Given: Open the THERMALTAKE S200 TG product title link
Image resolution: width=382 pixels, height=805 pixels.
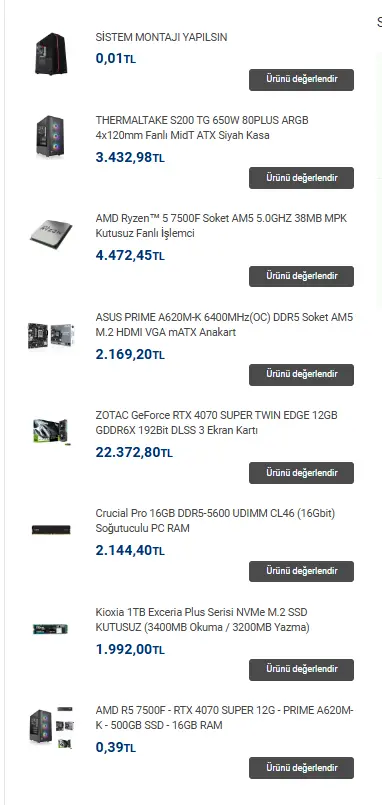Looking at the screenshot, I should point(202,128).
